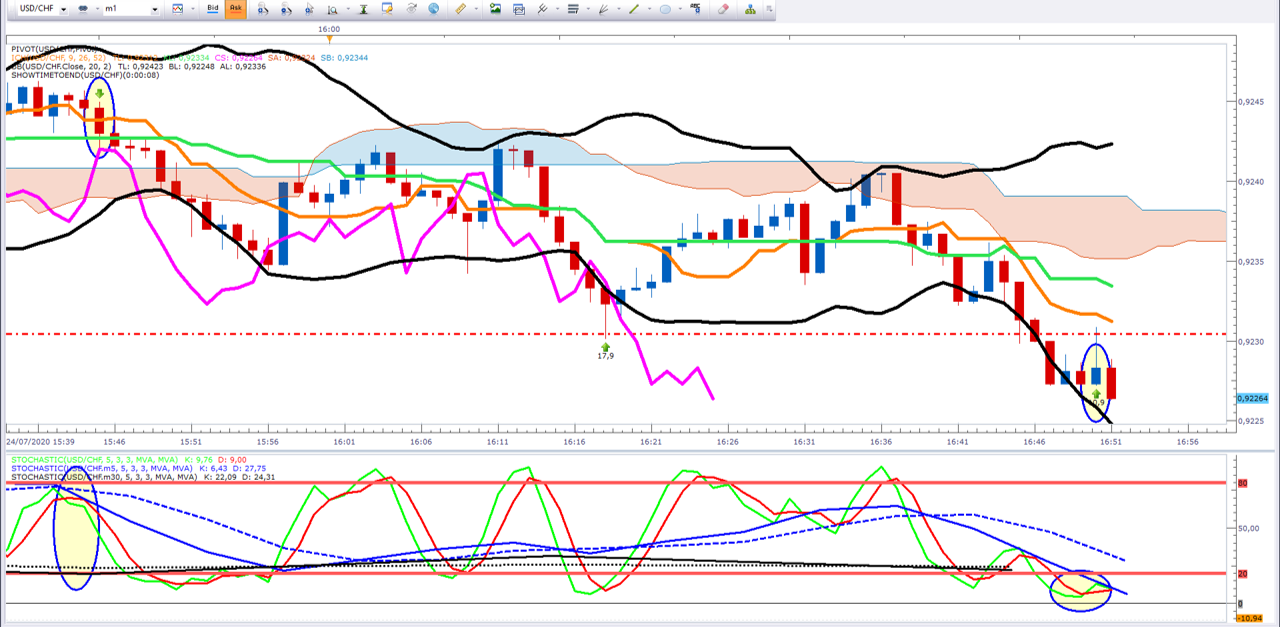Click the zoom in magnifier icon

pyautogui.click(x=262, y=9)
